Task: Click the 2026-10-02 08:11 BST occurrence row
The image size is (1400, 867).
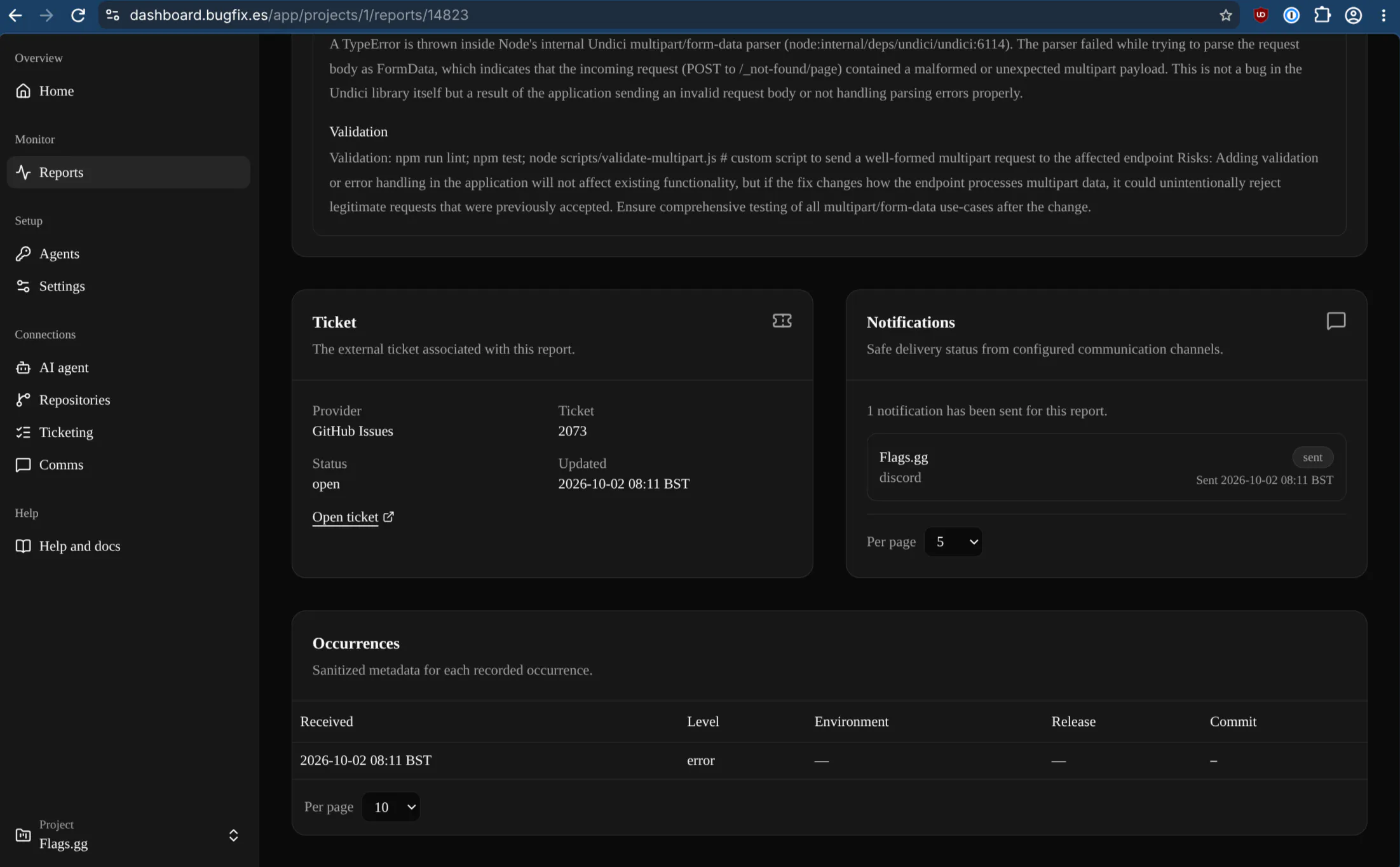Action: coord(829,760)
